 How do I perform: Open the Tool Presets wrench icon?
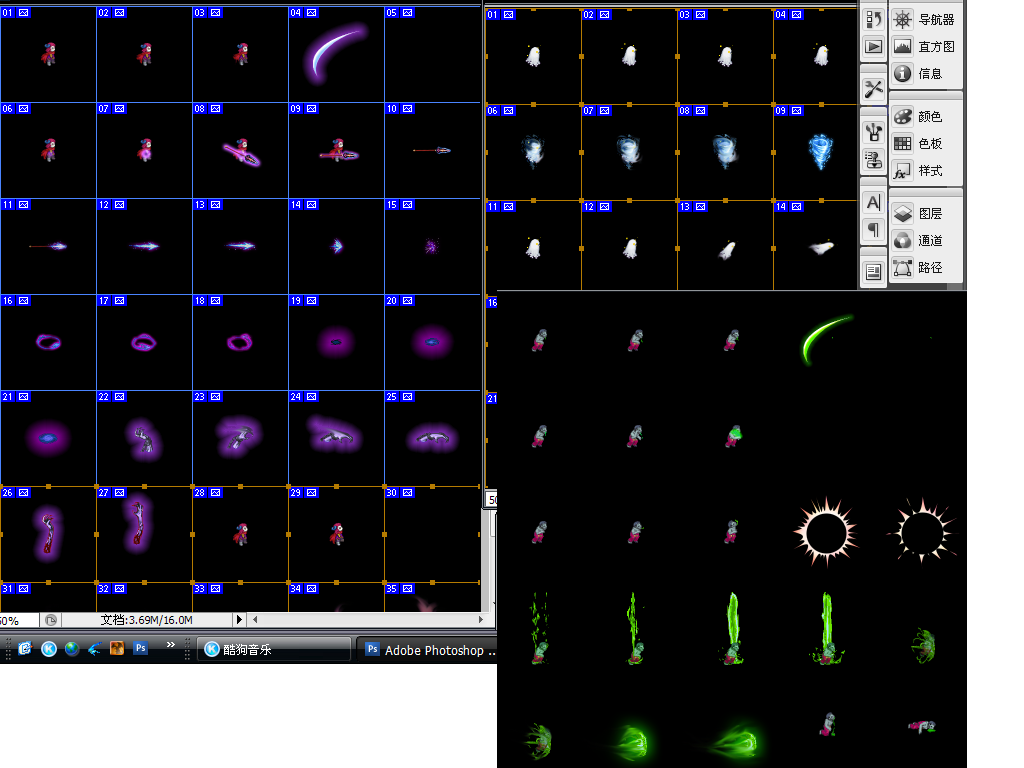pos(873,89)
